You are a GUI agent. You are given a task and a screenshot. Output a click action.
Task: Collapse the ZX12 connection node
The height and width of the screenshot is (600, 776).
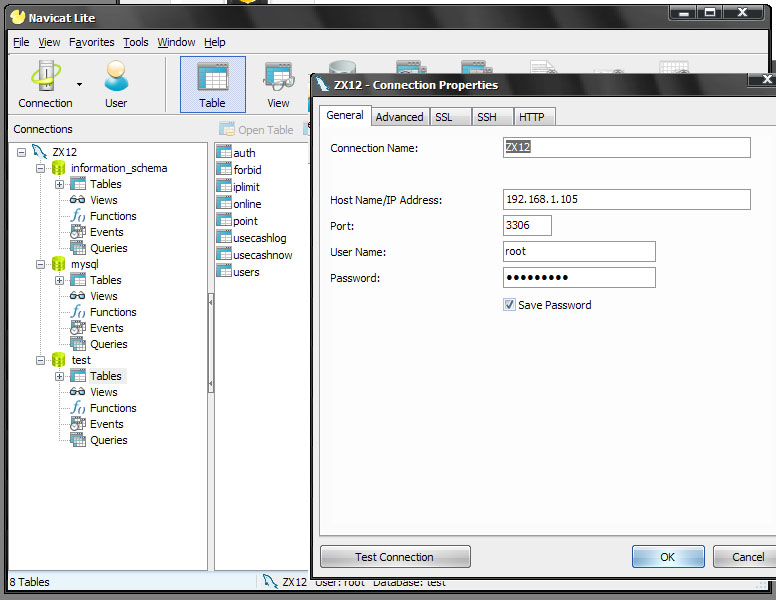pyautogui.click(x=21, y=152)
